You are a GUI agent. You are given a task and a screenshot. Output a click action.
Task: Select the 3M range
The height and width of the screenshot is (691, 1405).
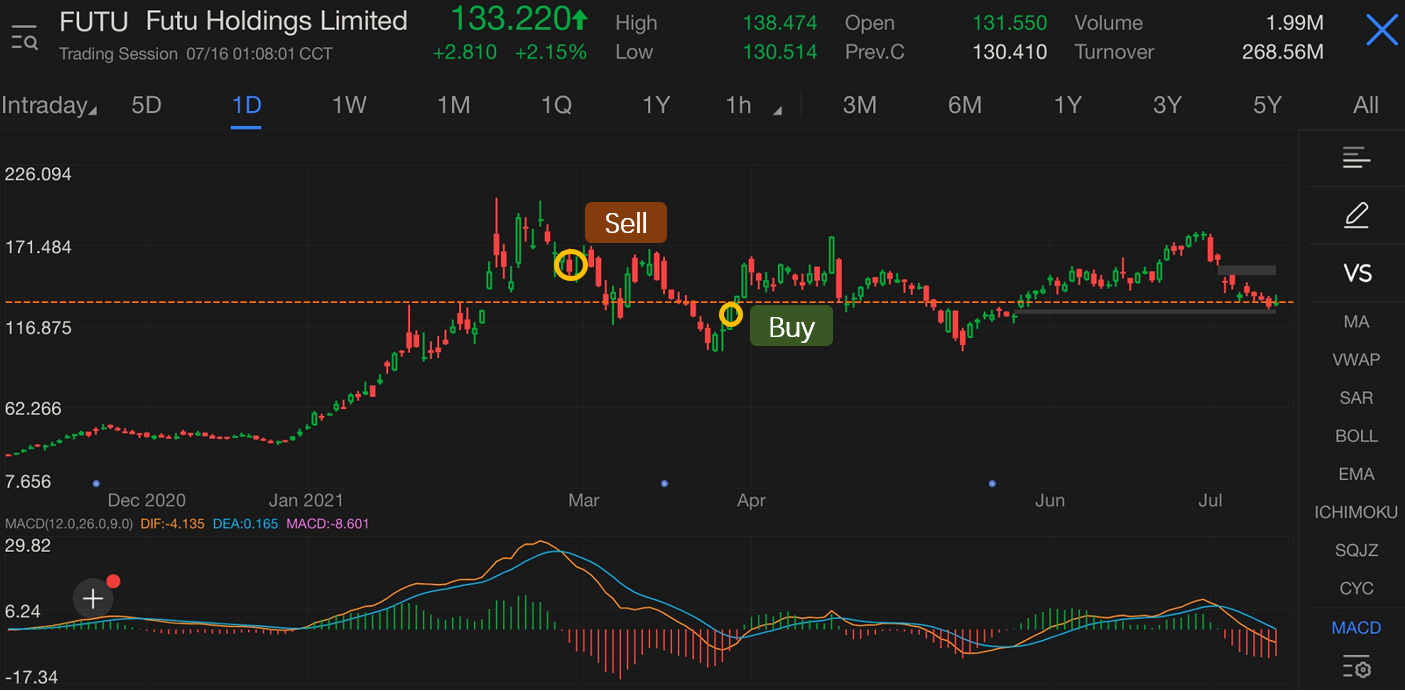pyautogui.click(x=859, y=105)
